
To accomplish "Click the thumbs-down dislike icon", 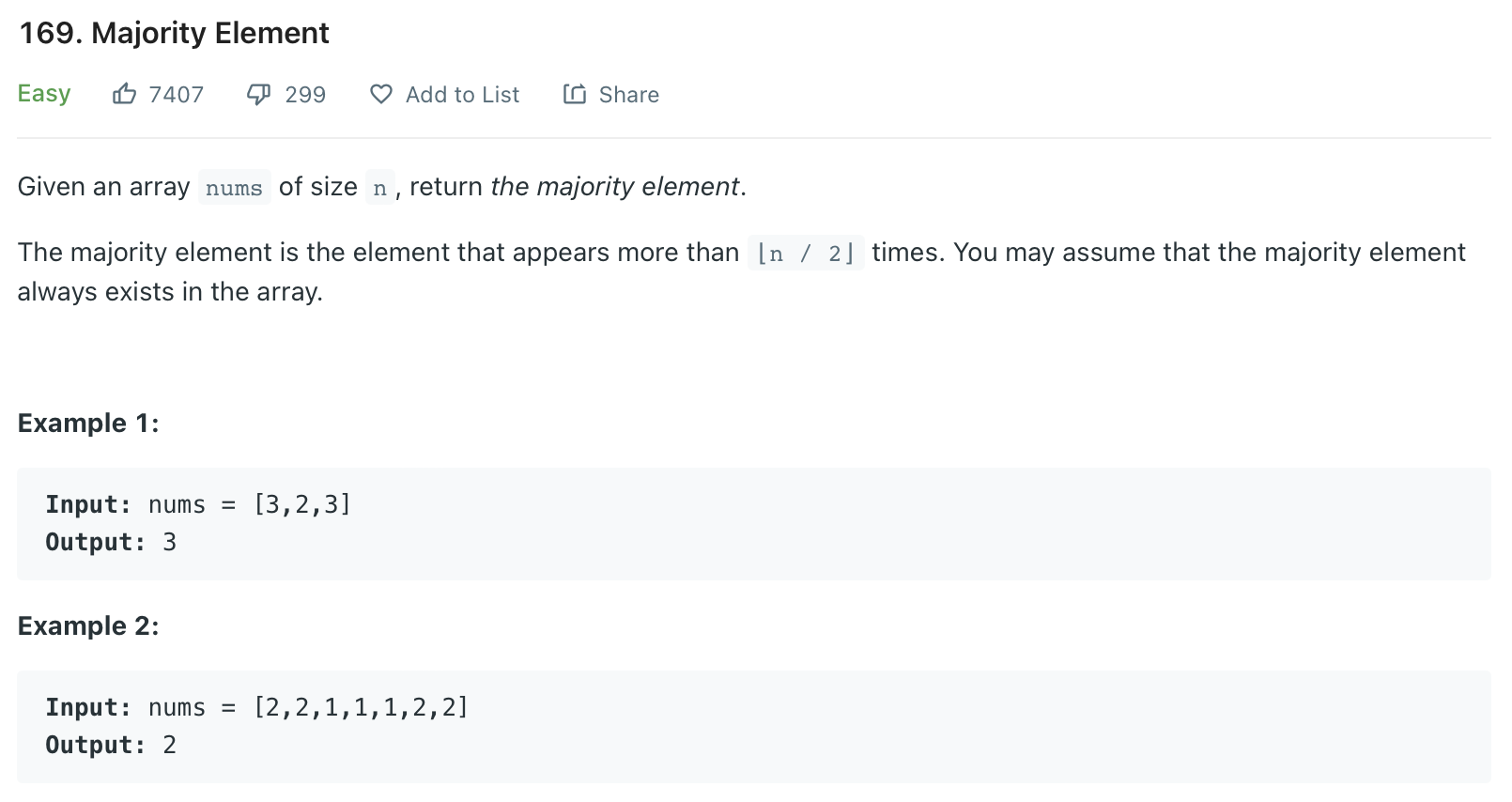I will tap(259, 93).
